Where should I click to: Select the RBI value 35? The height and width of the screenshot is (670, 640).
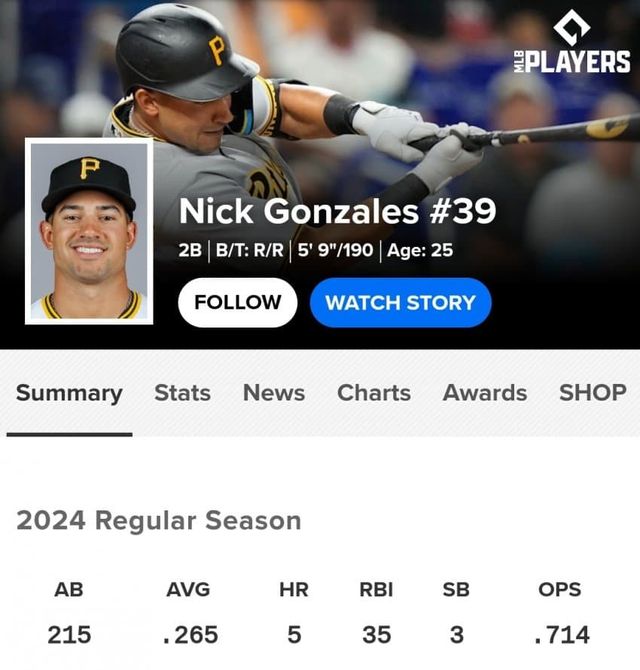coord(376,634)
